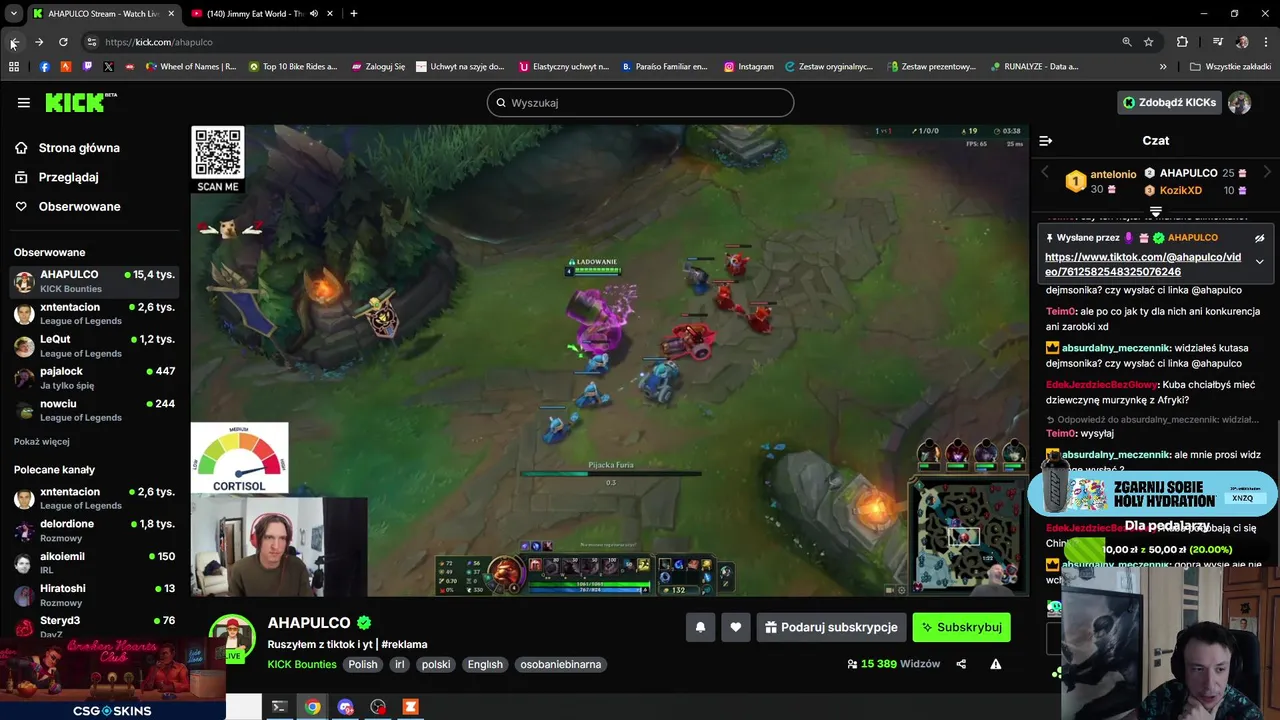This screenshot has width=1280, height=720.
Task: Go forward with browser forward arrow
Action: click(38, 42)
